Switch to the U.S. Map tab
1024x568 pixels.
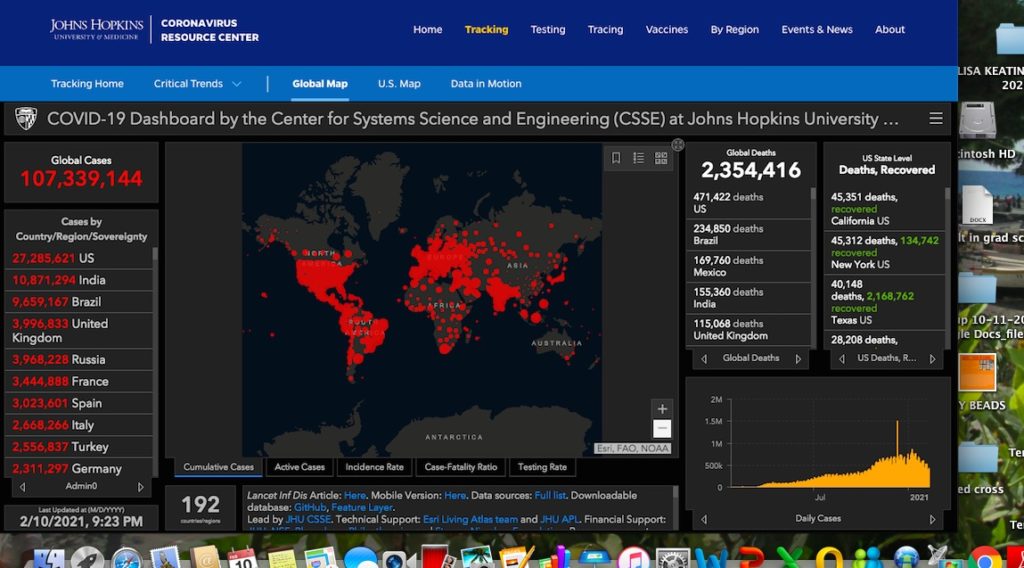click(399, 84)
